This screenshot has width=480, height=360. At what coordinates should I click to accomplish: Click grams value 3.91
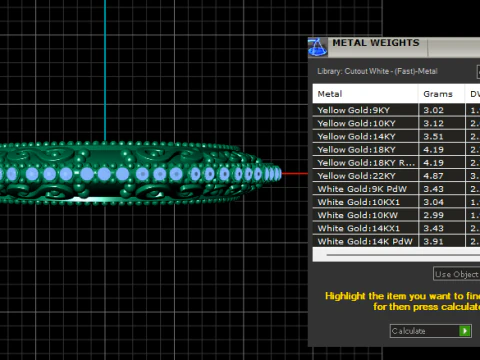(x=433, y=241)
